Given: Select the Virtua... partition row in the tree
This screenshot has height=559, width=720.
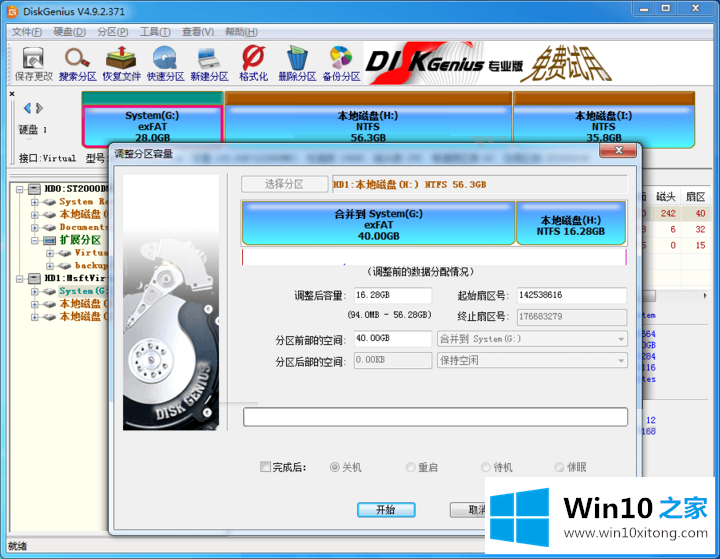Looking at the screenshot, I should pyautogui.click(x=91, y=253).
